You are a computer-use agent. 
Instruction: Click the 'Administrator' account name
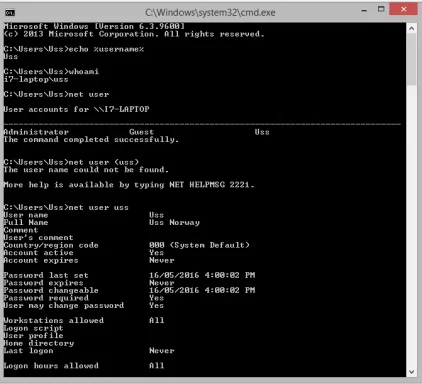coord(36,132)
